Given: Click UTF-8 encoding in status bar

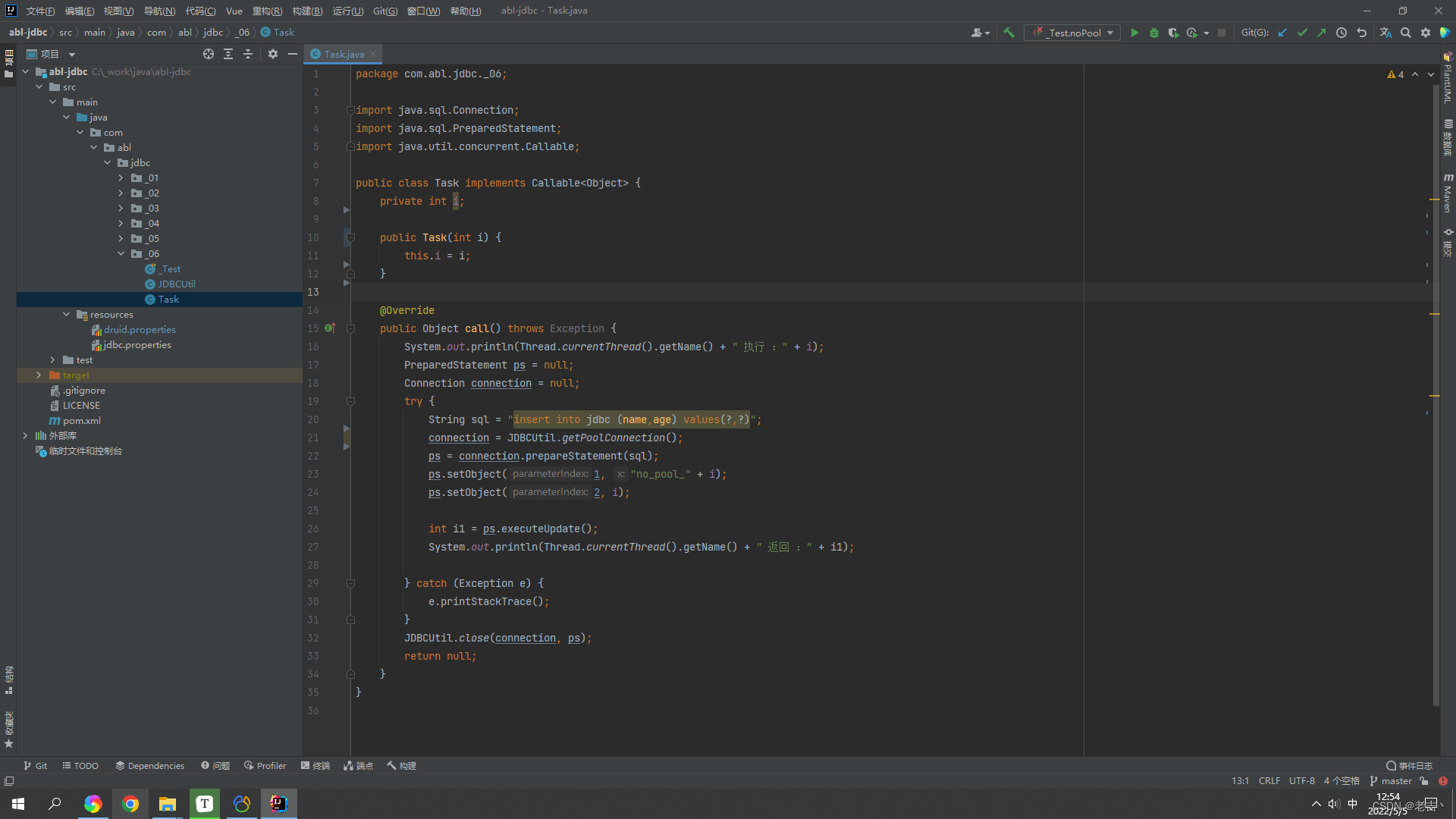Looking at the screenshot, I should pyautogui.click(x=1302, y=781).
